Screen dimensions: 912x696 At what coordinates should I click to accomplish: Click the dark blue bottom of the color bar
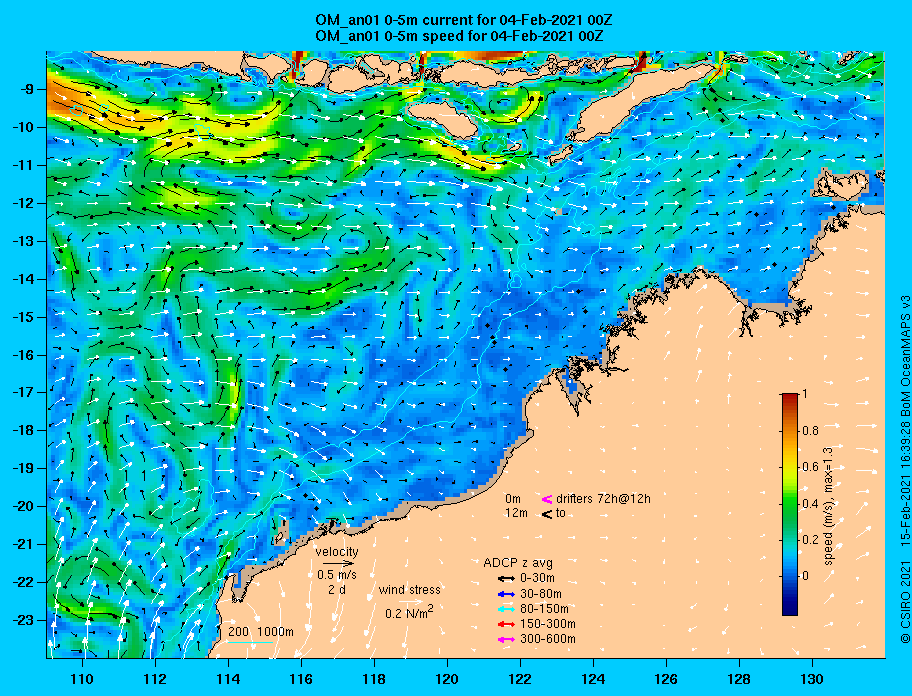pyautogui.click(x=790, y=608)
